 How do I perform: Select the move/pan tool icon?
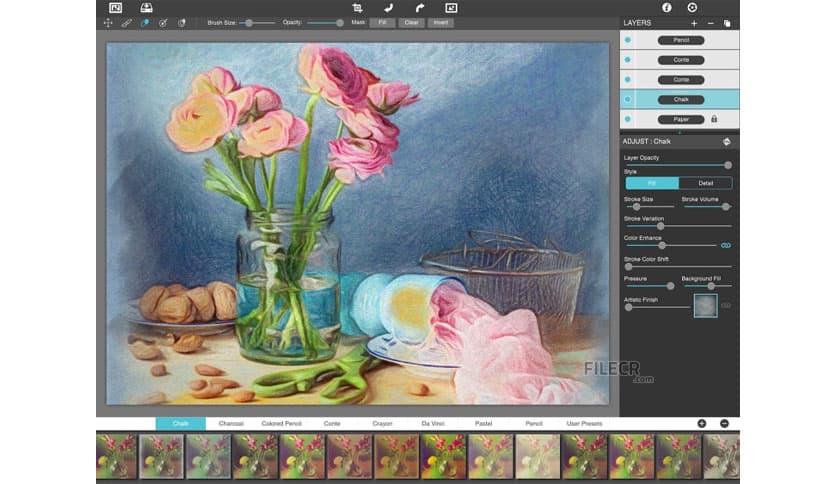click(x=108, y=23)
